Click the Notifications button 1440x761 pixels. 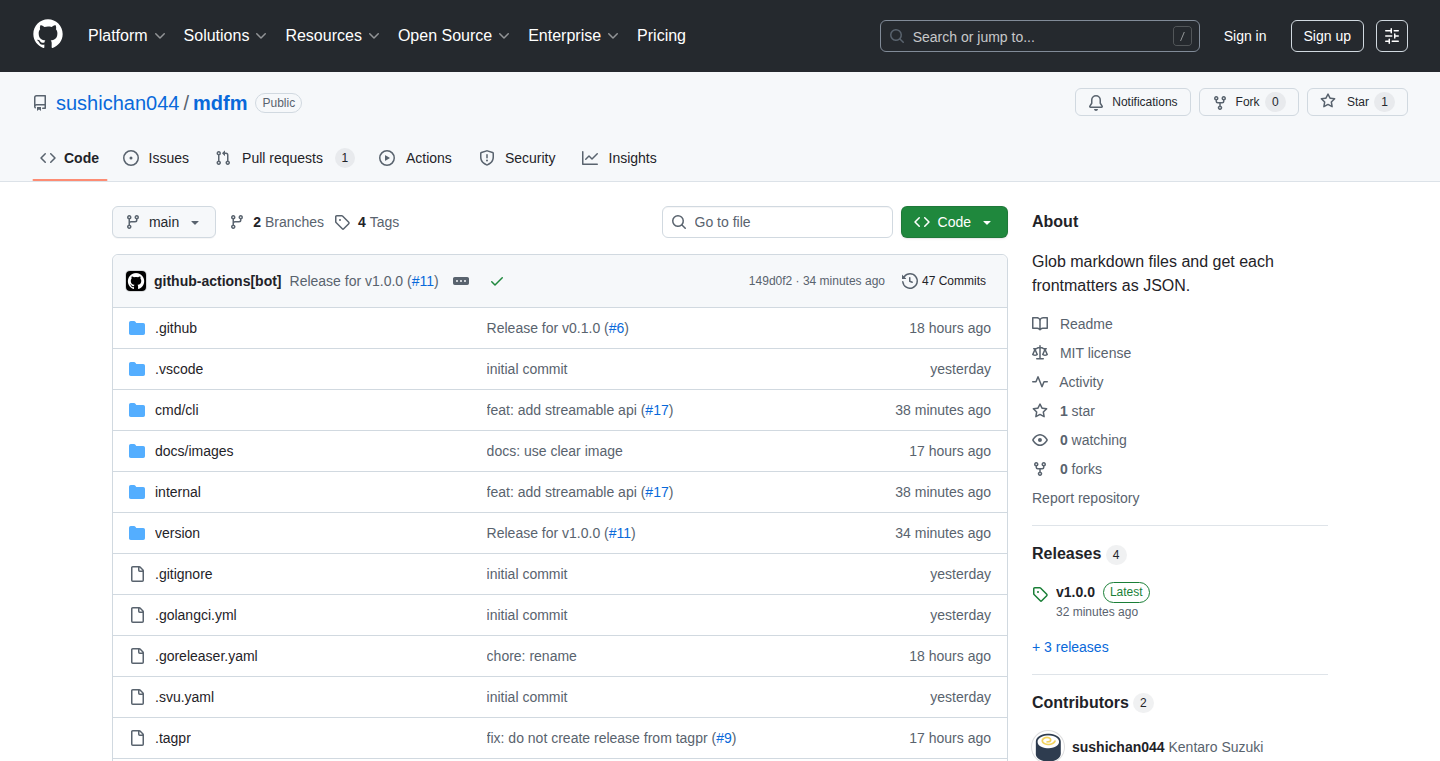(1133, 102)
